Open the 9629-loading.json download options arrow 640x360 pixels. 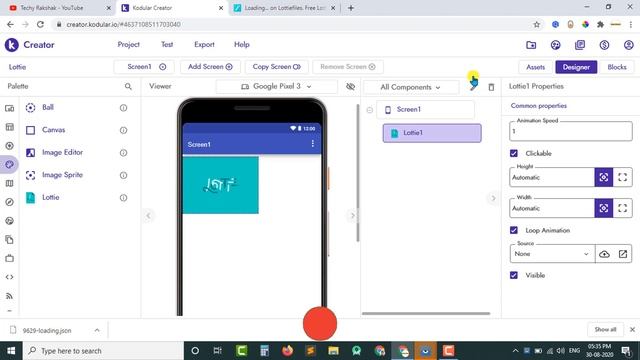97,330
